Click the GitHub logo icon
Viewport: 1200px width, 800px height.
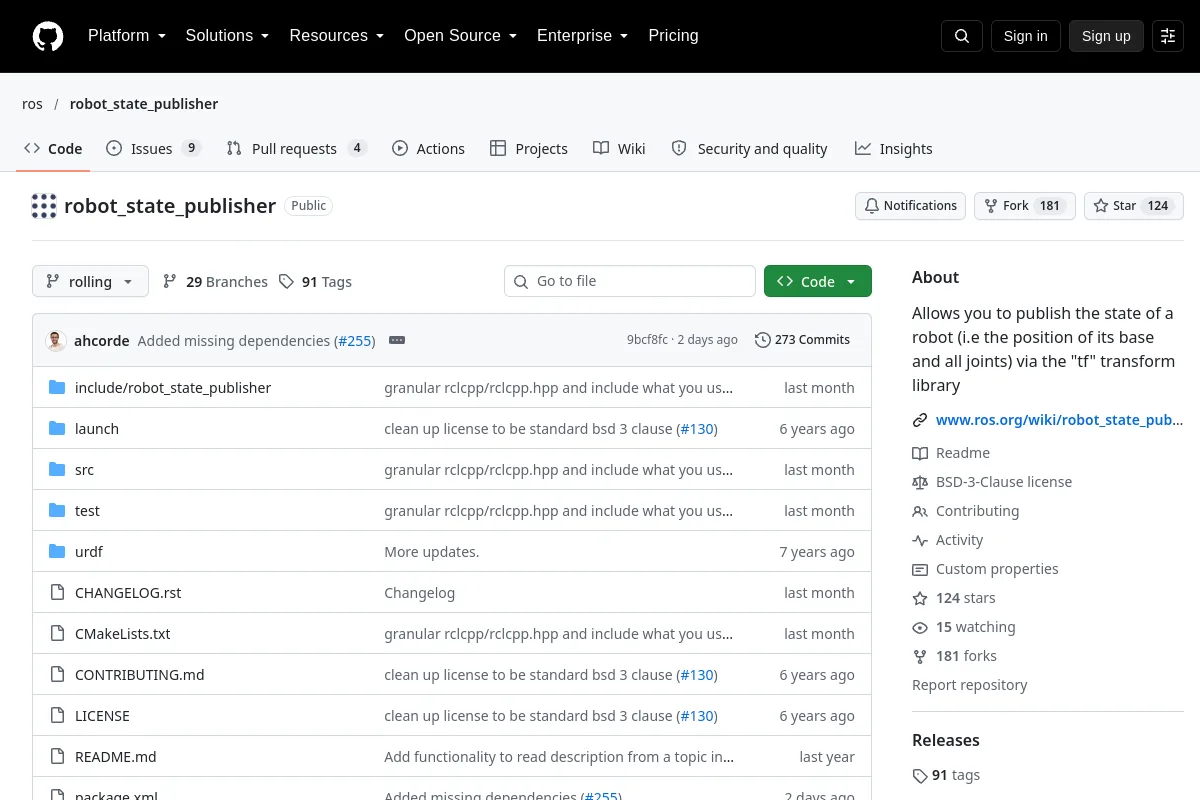48,36
